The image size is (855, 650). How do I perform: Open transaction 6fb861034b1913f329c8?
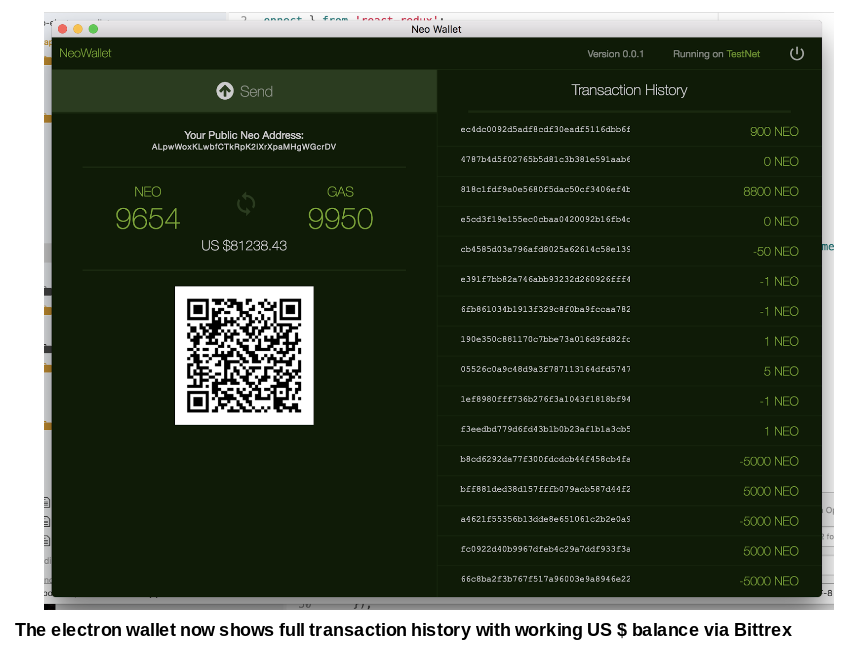coord(545,309)
